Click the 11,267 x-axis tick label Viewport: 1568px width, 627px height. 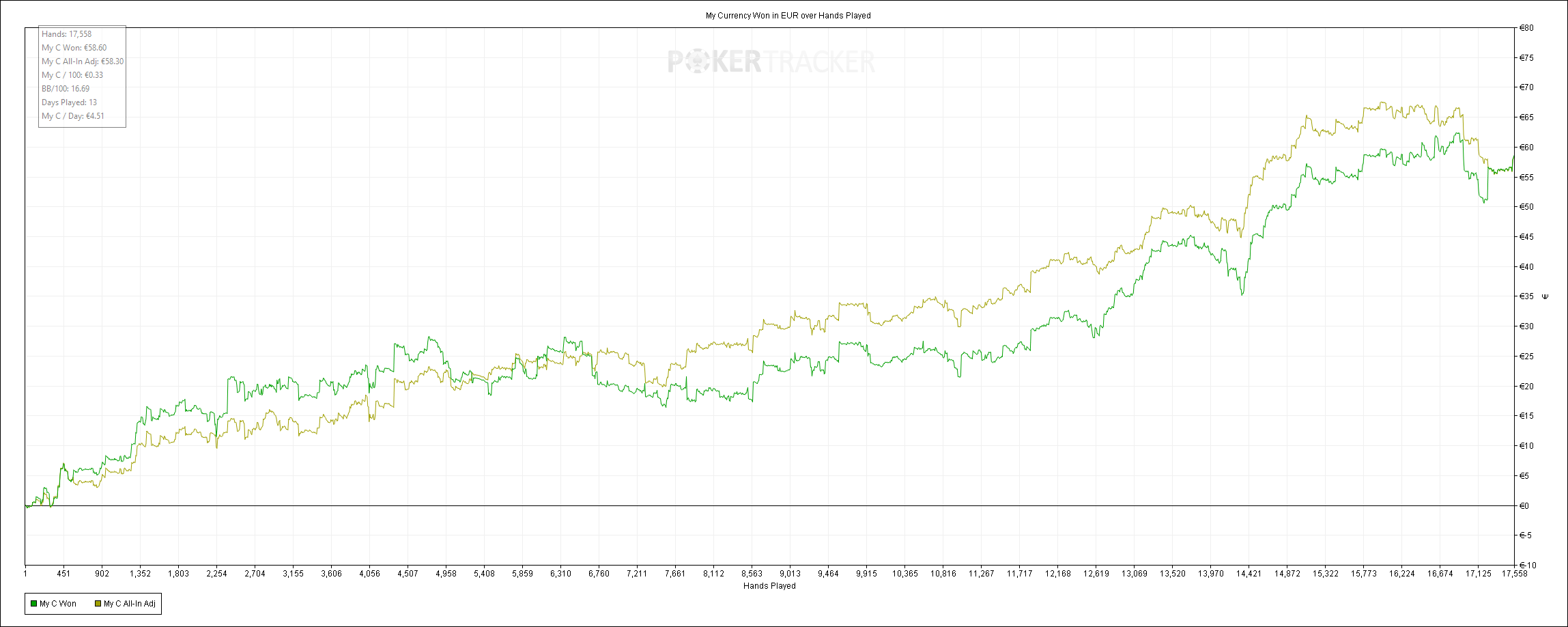(x=981, y=574)
